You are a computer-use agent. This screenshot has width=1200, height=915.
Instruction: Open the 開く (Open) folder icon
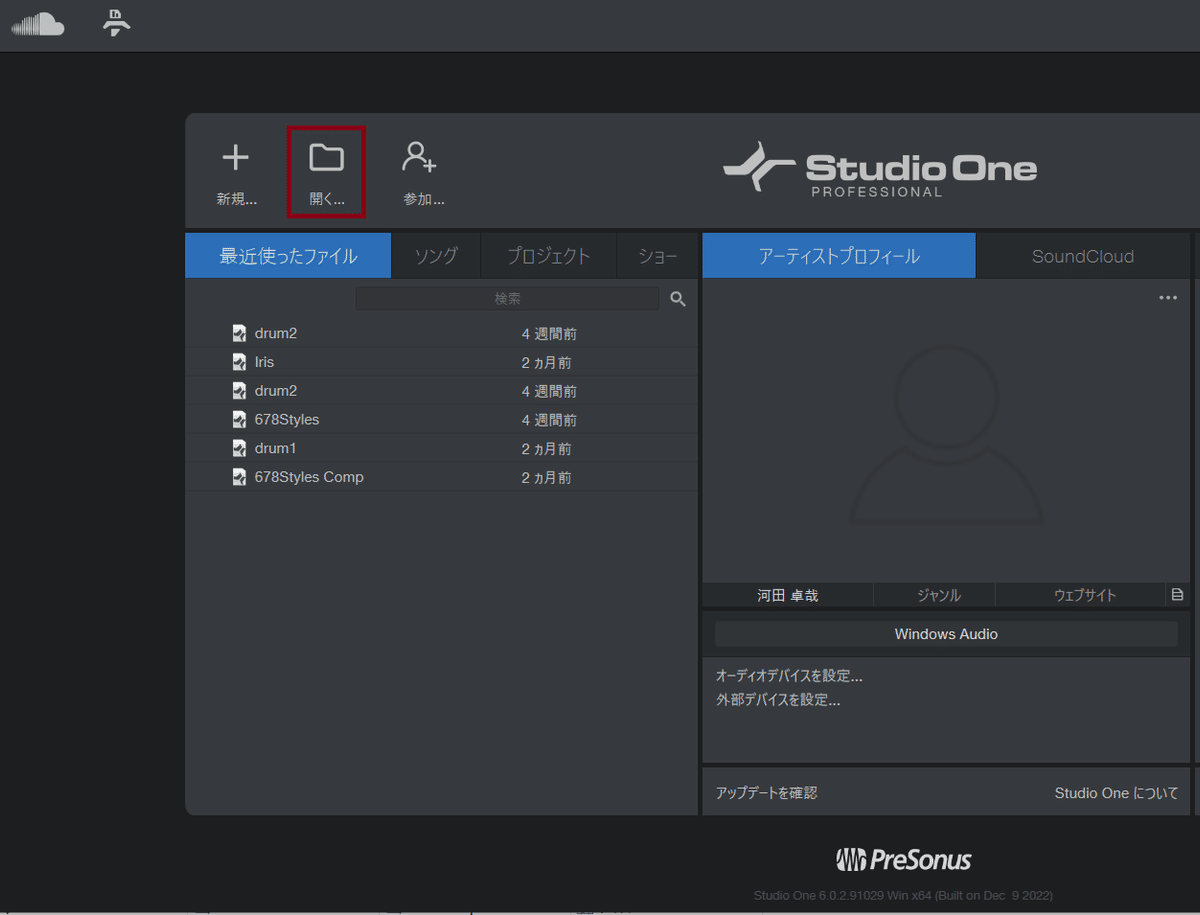326,158
